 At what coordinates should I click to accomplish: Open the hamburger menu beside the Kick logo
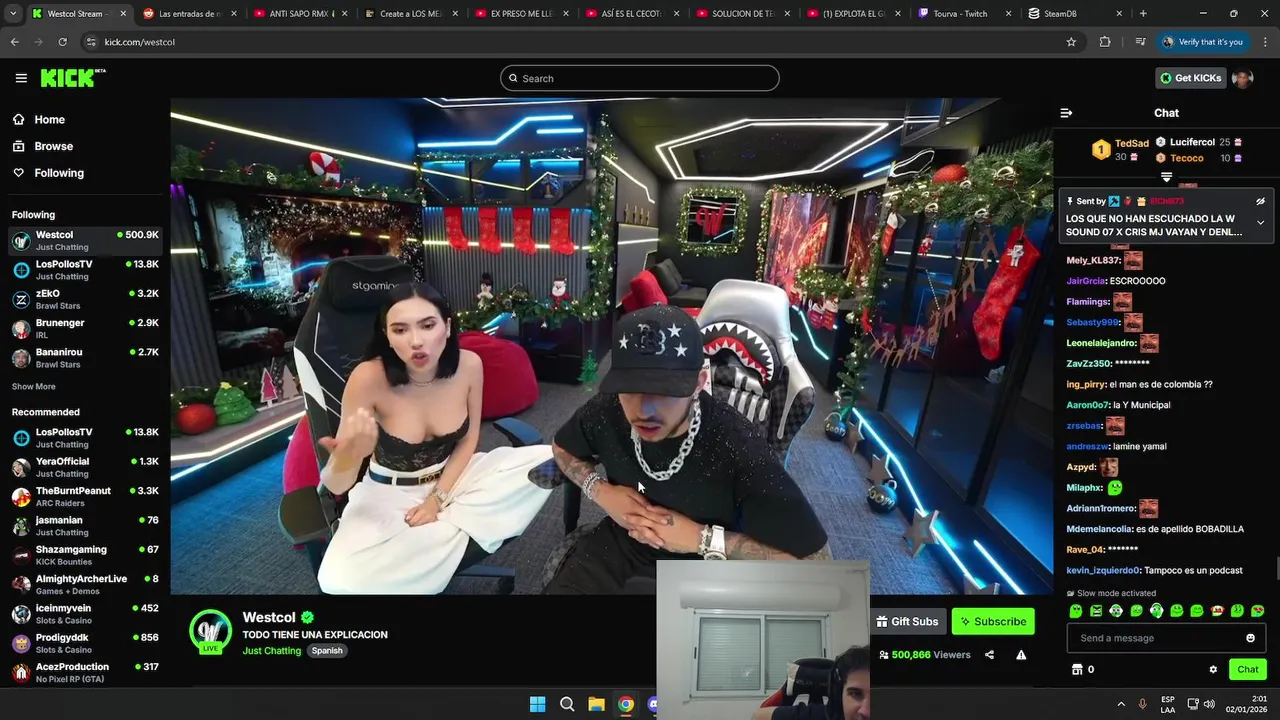pyautogui.click(x=21, y=78)
